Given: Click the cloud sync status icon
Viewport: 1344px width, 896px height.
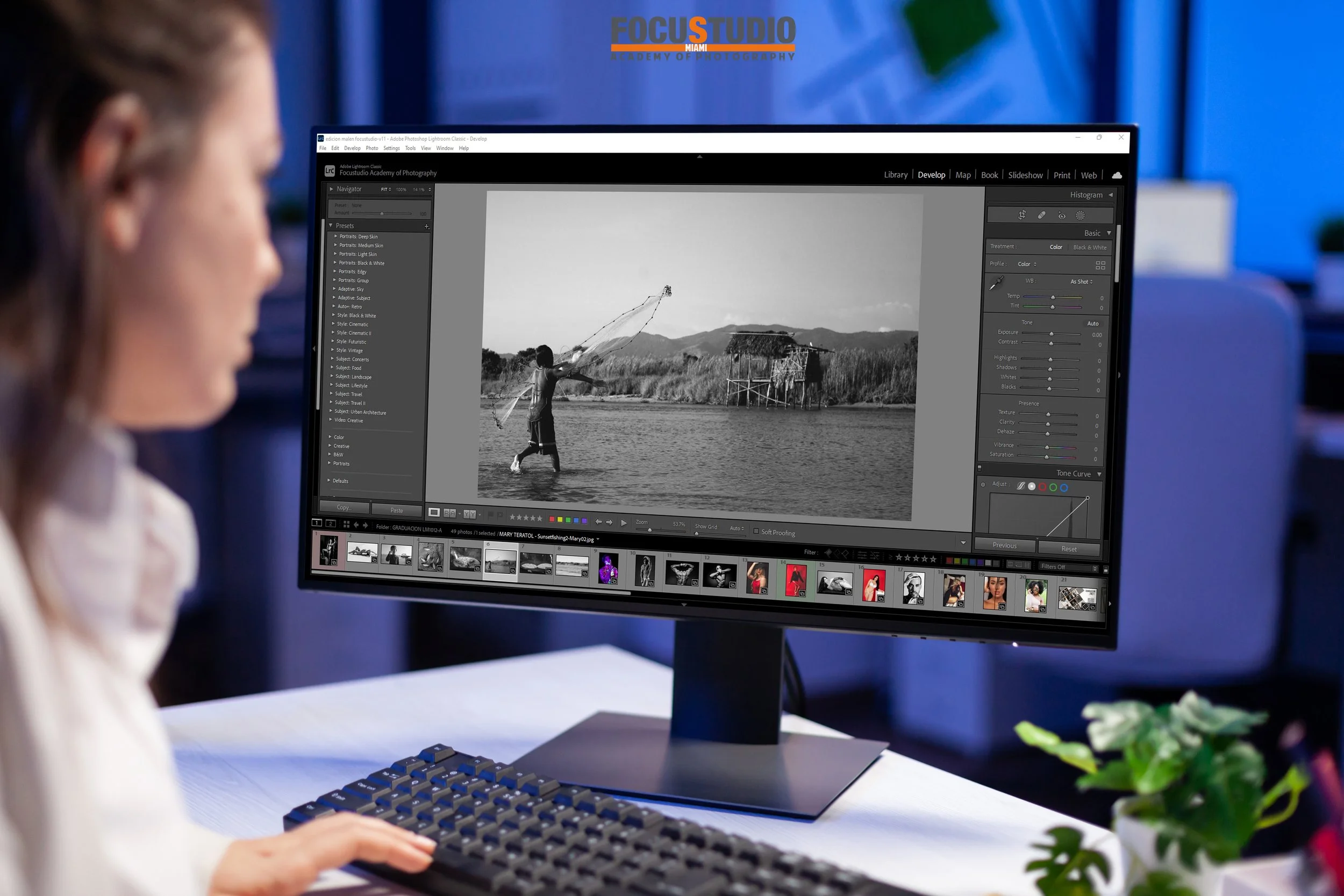Looking at the screenshot, I should click(x=1117, y=175).
